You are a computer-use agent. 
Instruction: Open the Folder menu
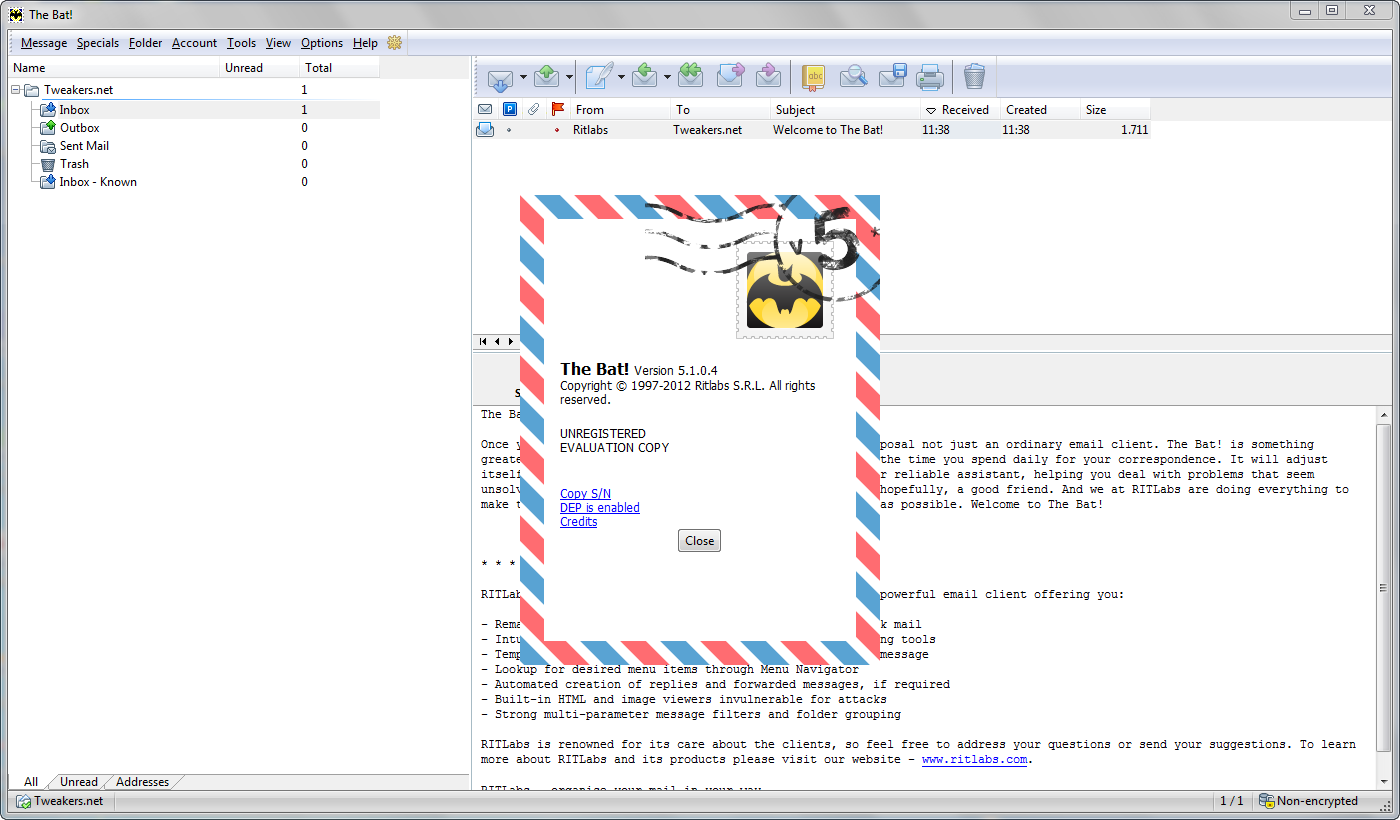click(x=146, y=43)
